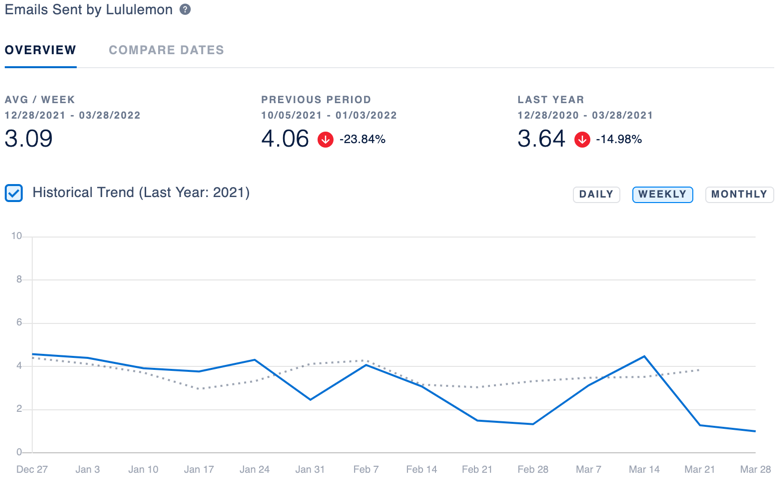The height and width of the screenshot is (485, 776).
Task: Click the Feb 28 low point on line
Action: 533,424
